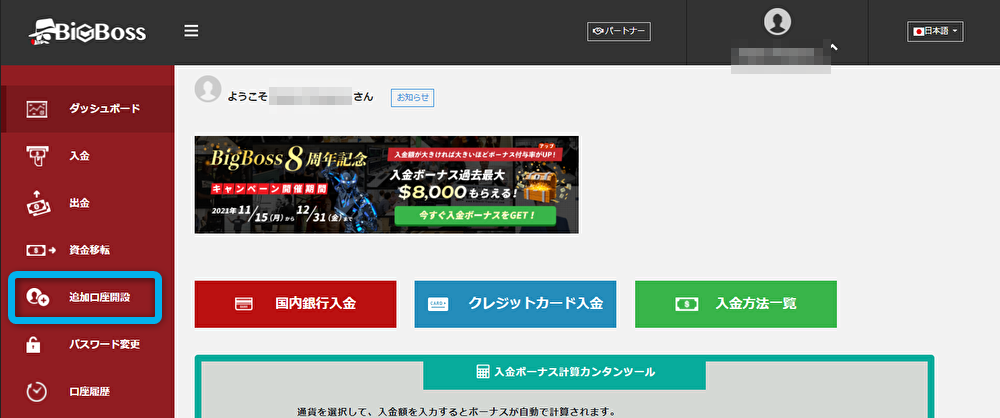1000x418 pixels.
Task: Click the deposit ATM icon
Action: [36, 156]
